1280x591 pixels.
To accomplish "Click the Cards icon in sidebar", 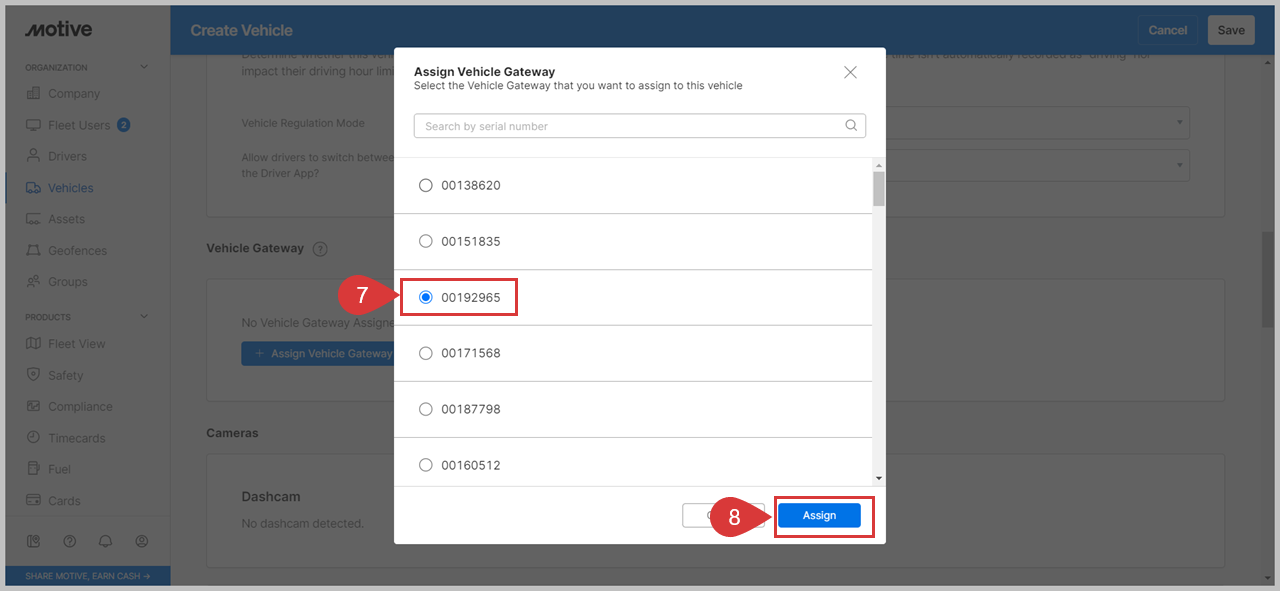I will (33, 501).
